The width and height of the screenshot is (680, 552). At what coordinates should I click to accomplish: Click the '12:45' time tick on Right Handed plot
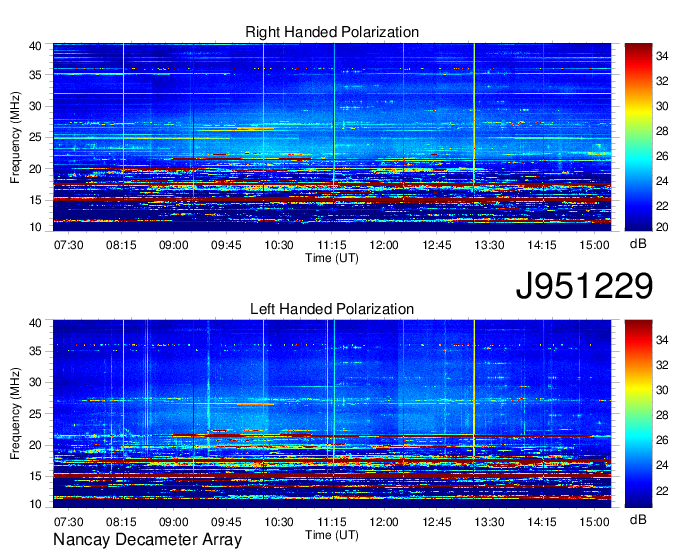(437, 245)
